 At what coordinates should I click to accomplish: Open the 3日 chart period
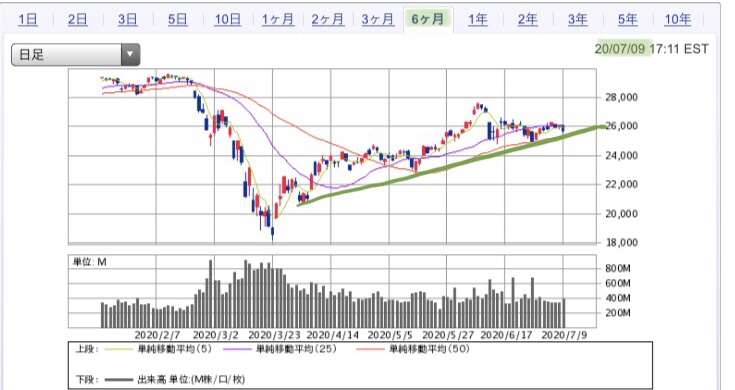pyautogui.click(x=128, y=19)
